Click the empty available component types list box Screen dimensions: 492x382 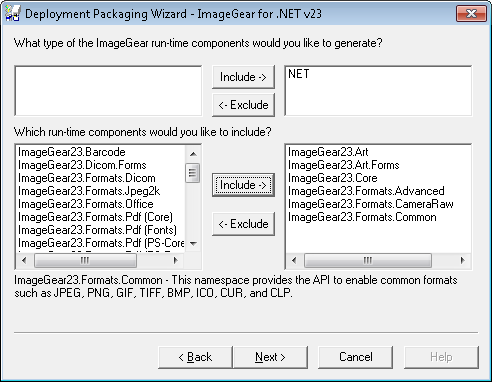pos(108,91)
